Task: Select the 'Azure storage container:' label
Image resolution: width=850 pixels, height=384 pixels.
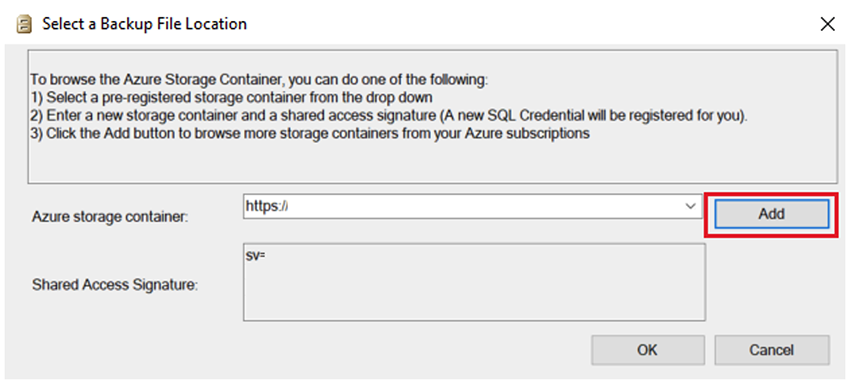Action: tap(110, 217)
